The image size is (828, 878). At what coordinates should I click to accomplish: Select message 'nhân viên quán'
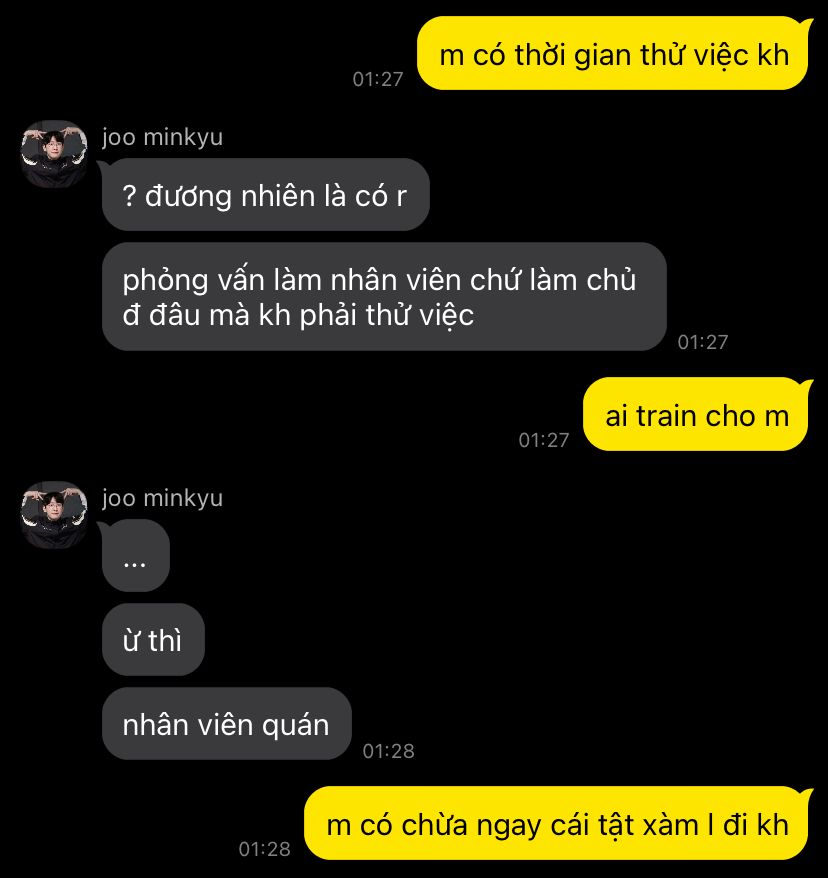tap(226, 723)
